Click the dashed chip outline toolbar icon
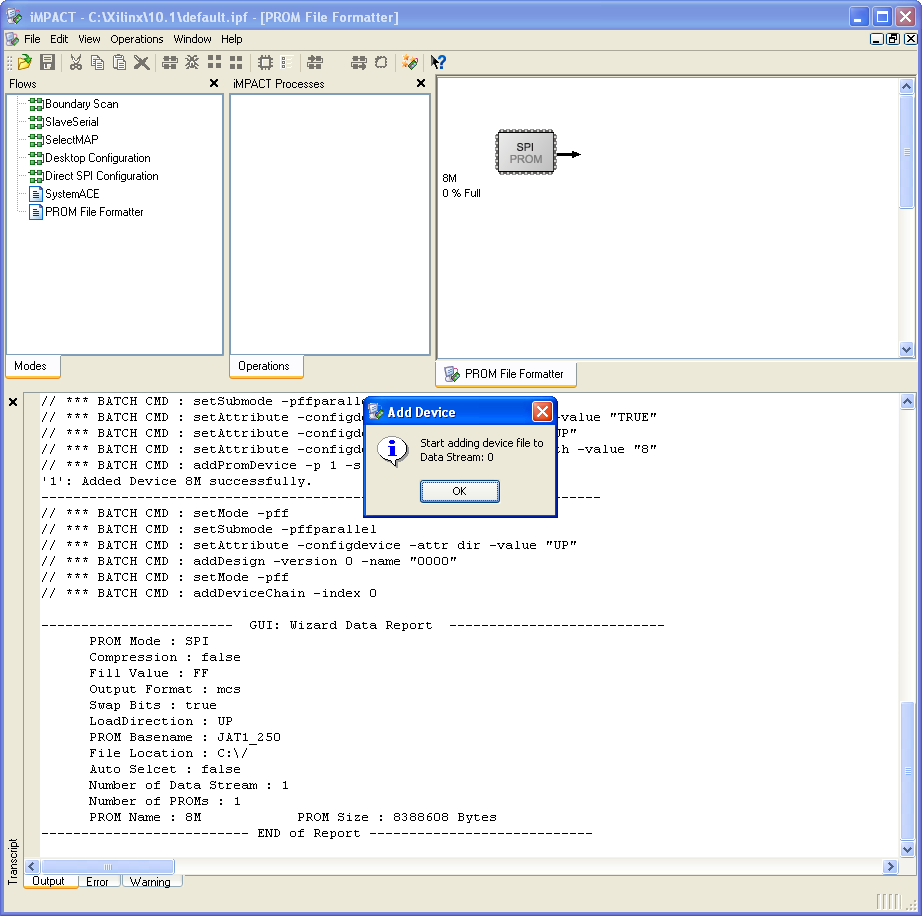The height and width of the screenshot is (916, 922). 381,62
